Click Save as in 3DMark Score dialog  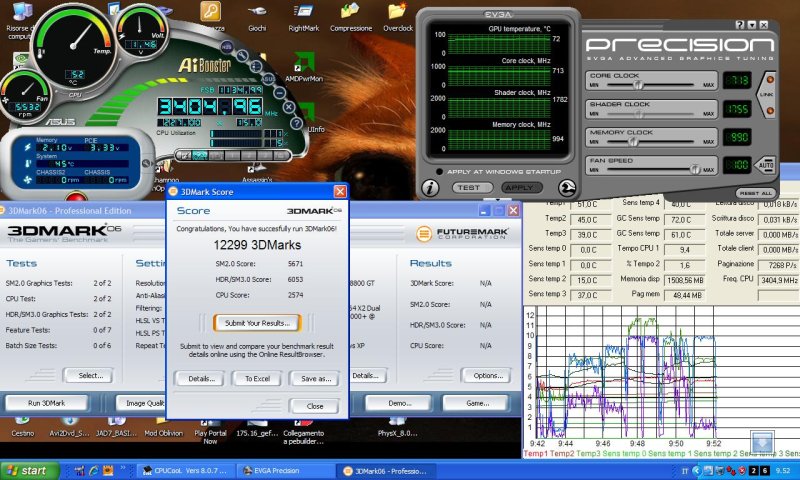pyautogui.click(x=315, y=378)
